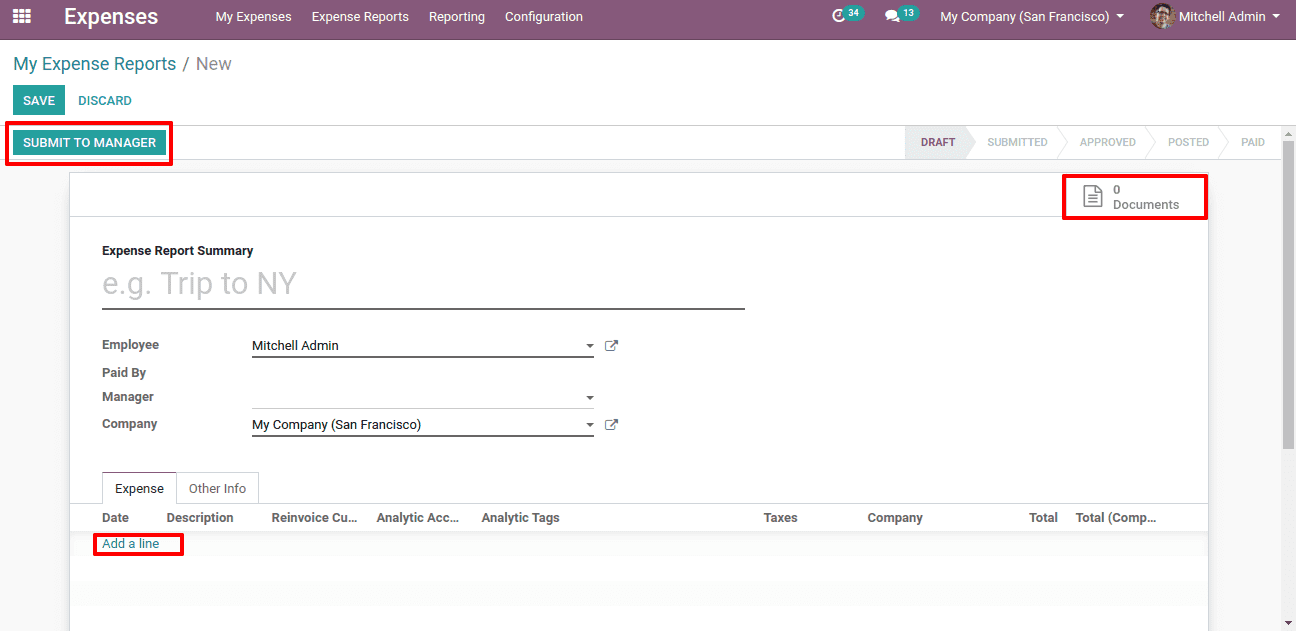Open the Configuration menu
Image resolution: width=1296 pixels, height=631 pixels.
[x=544, y=17]
